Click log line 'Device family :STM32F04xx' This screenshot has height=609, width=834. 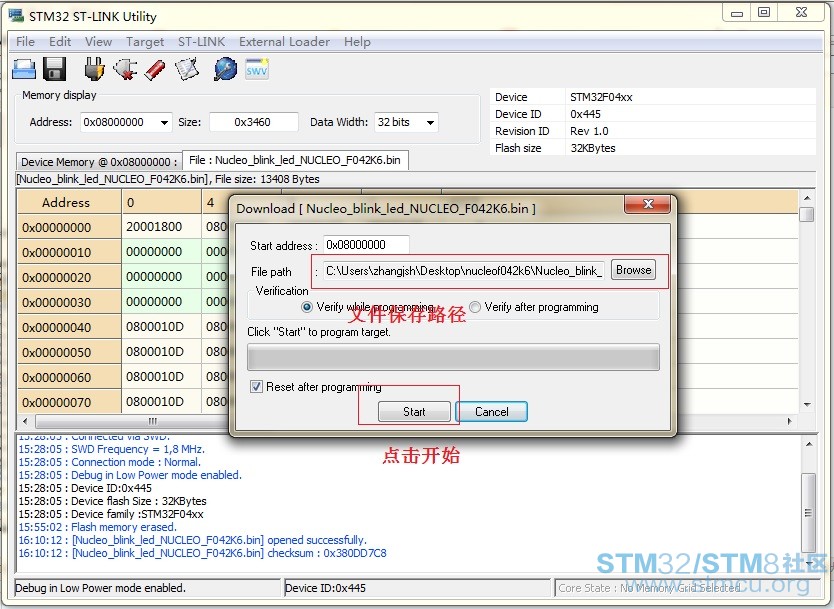tap(111, 514)
